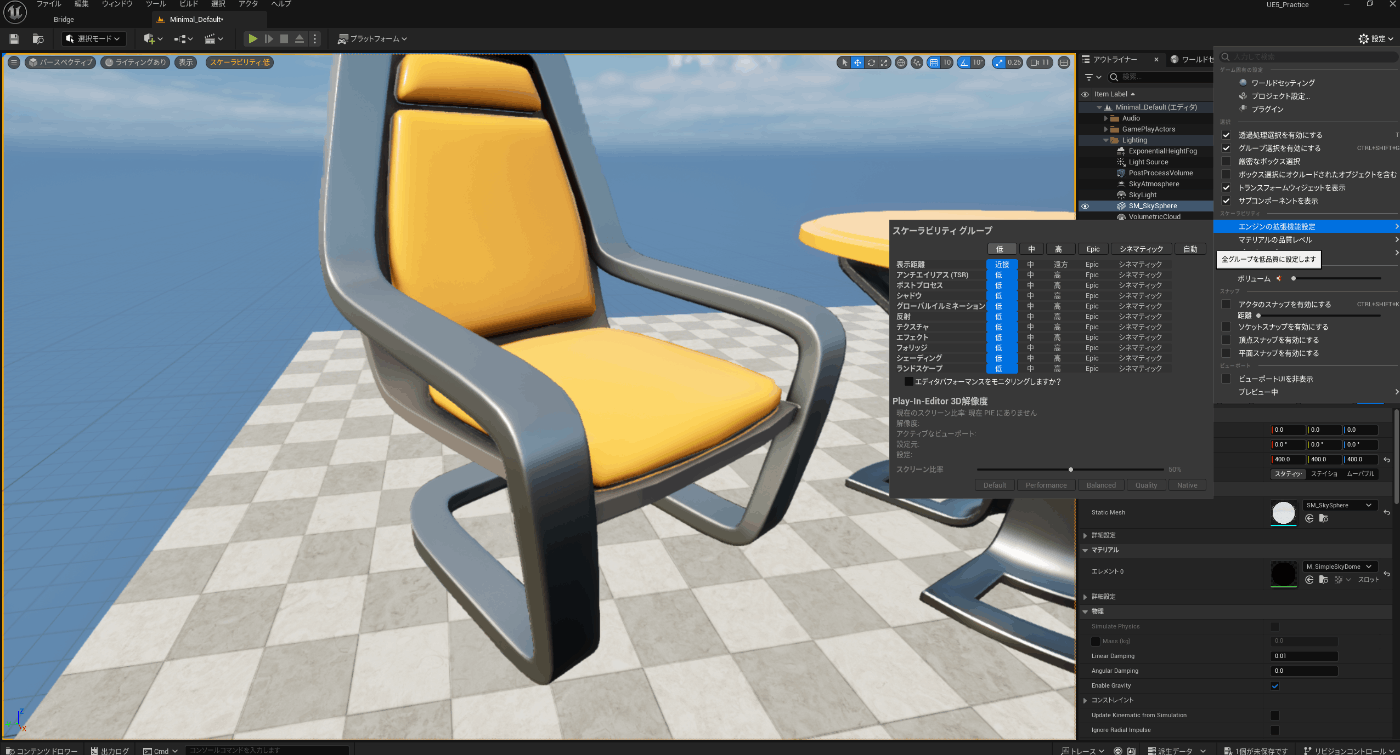This screenshot has width=1400, height=755.
Task: Open ファイル menu
Action: 49,4
